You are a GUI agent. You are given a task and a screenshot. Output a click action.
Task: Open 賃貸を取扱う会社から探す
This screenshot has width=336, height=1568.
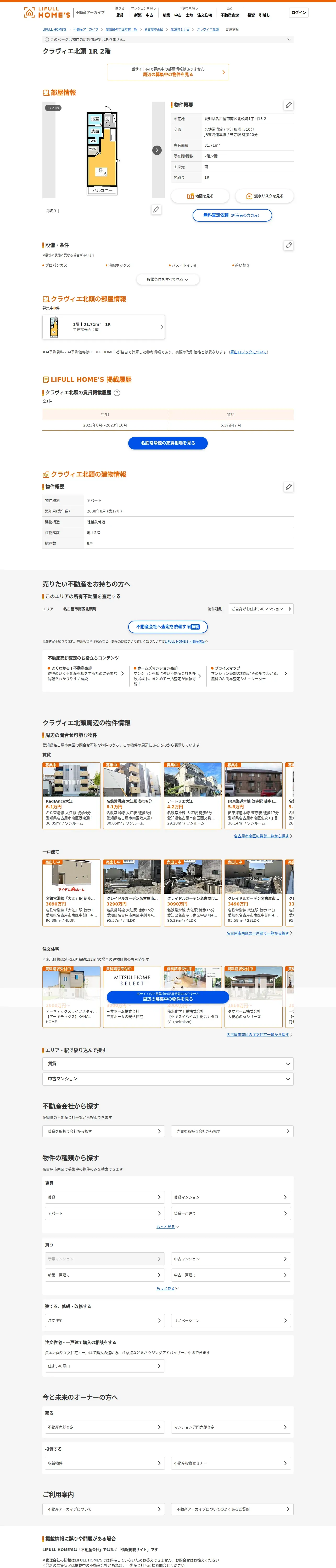(x=104, y=1131)
